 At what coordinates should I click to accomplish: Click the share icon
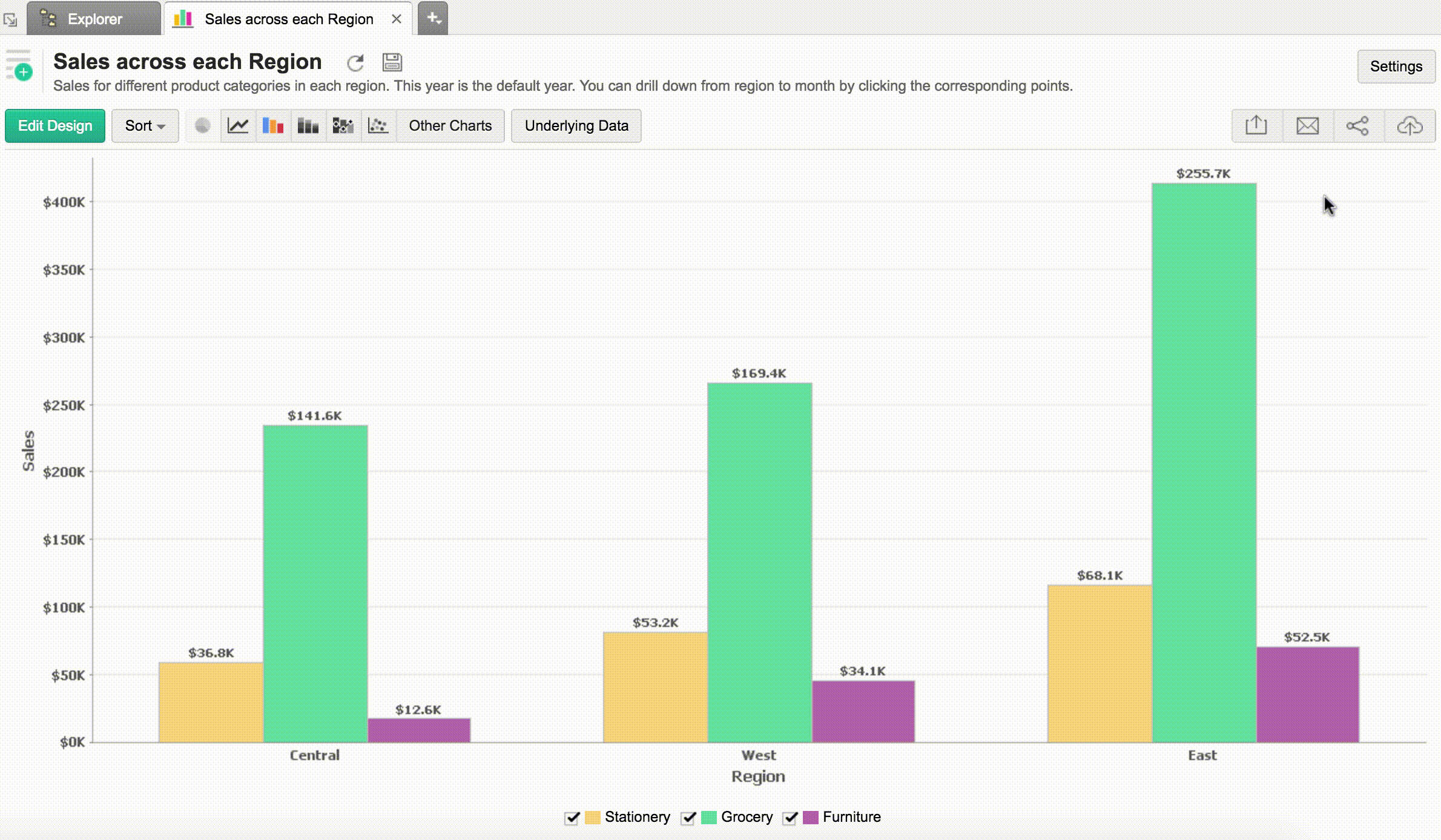[1357, 126]
